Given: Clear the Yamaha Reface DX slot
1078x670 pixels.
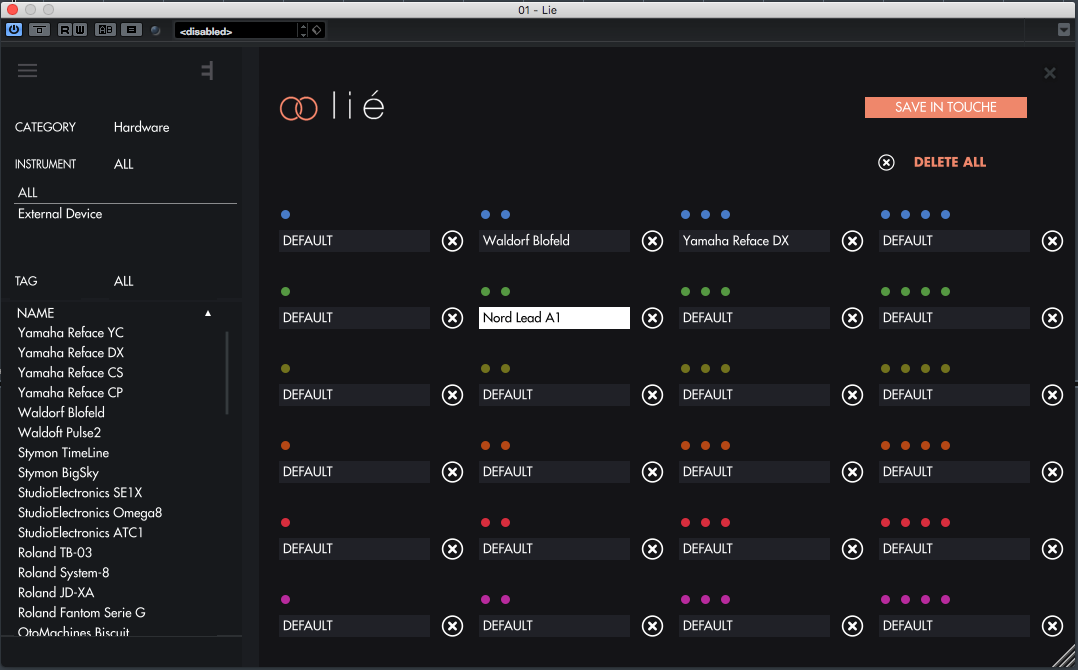Looking at the screenshot, I should point(852,241).
